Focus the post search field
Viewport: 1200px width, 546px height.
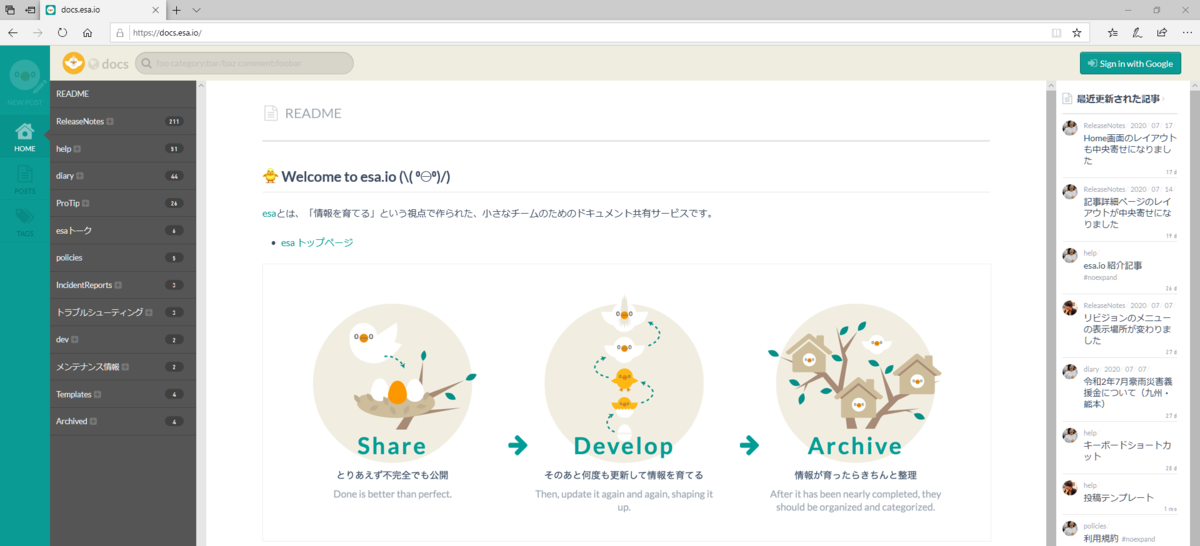(x=244, y=63)
